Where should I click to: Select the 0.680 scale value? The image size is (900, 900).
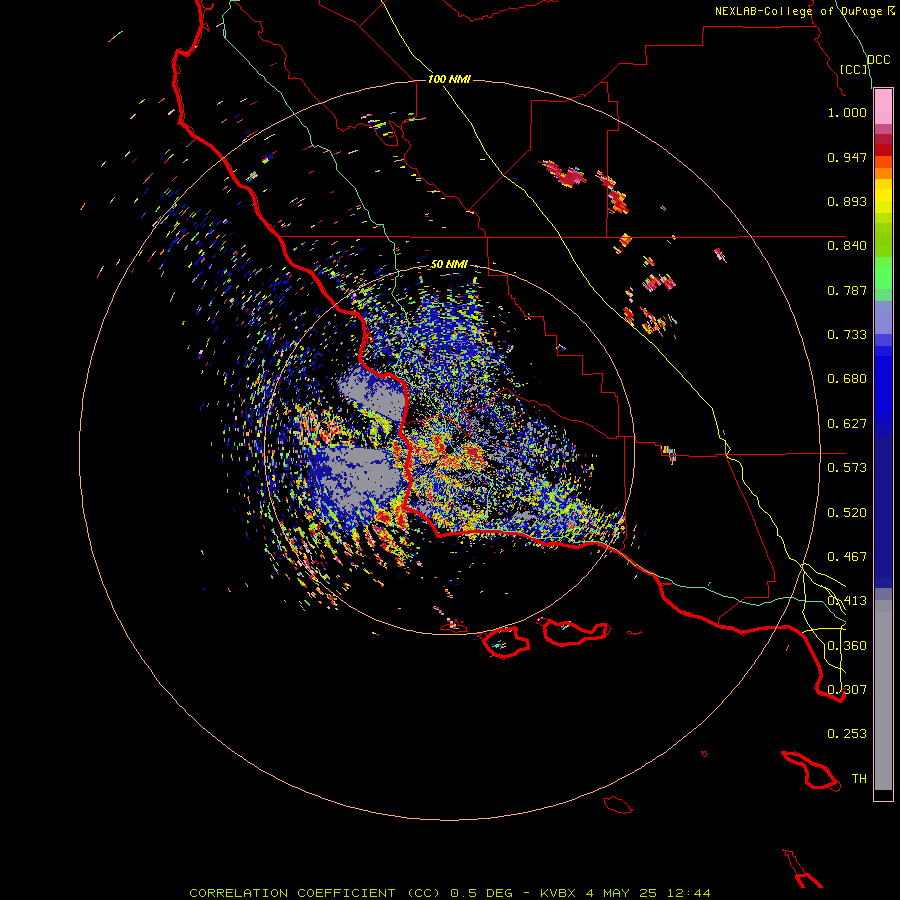847,379
